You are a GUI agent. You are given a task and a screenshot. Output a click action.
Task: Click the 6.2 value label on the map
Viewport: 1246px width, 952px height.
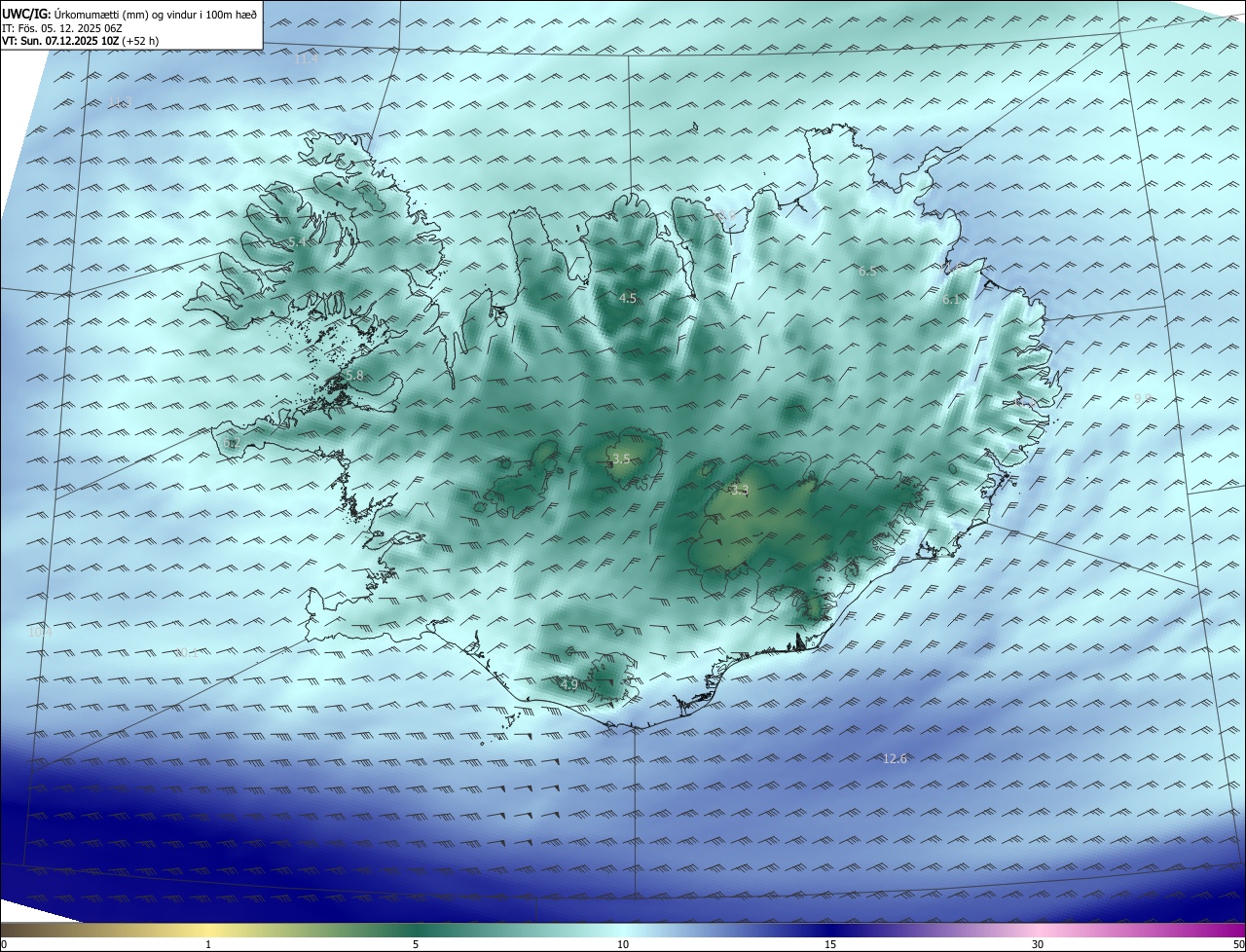pyautogui.click(x=231, y=444)
